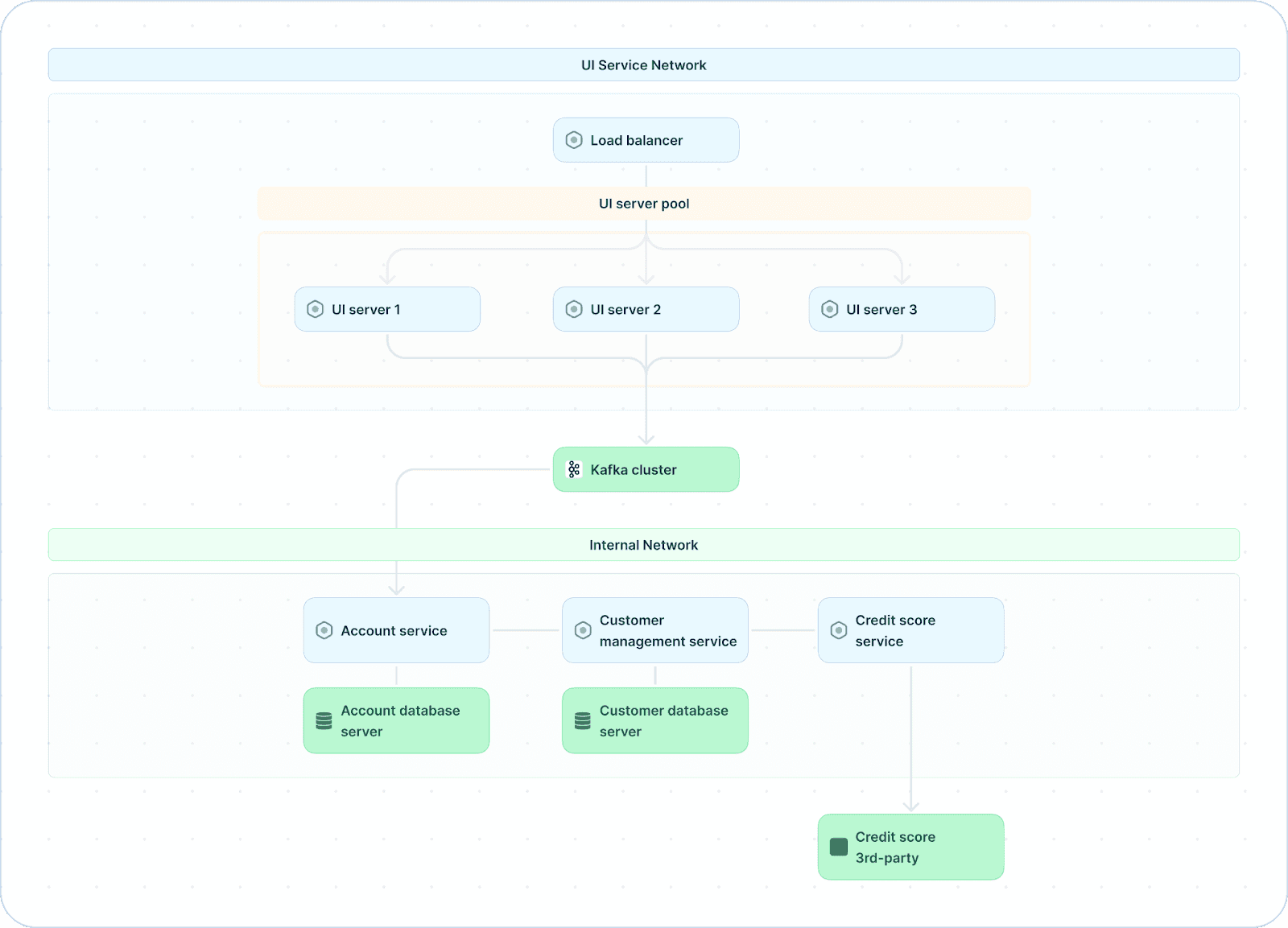Select the Credit score 3rd-party node label
Viewport: 1288px width, 928px height.
pyautogui.click(x=895, y=847)
